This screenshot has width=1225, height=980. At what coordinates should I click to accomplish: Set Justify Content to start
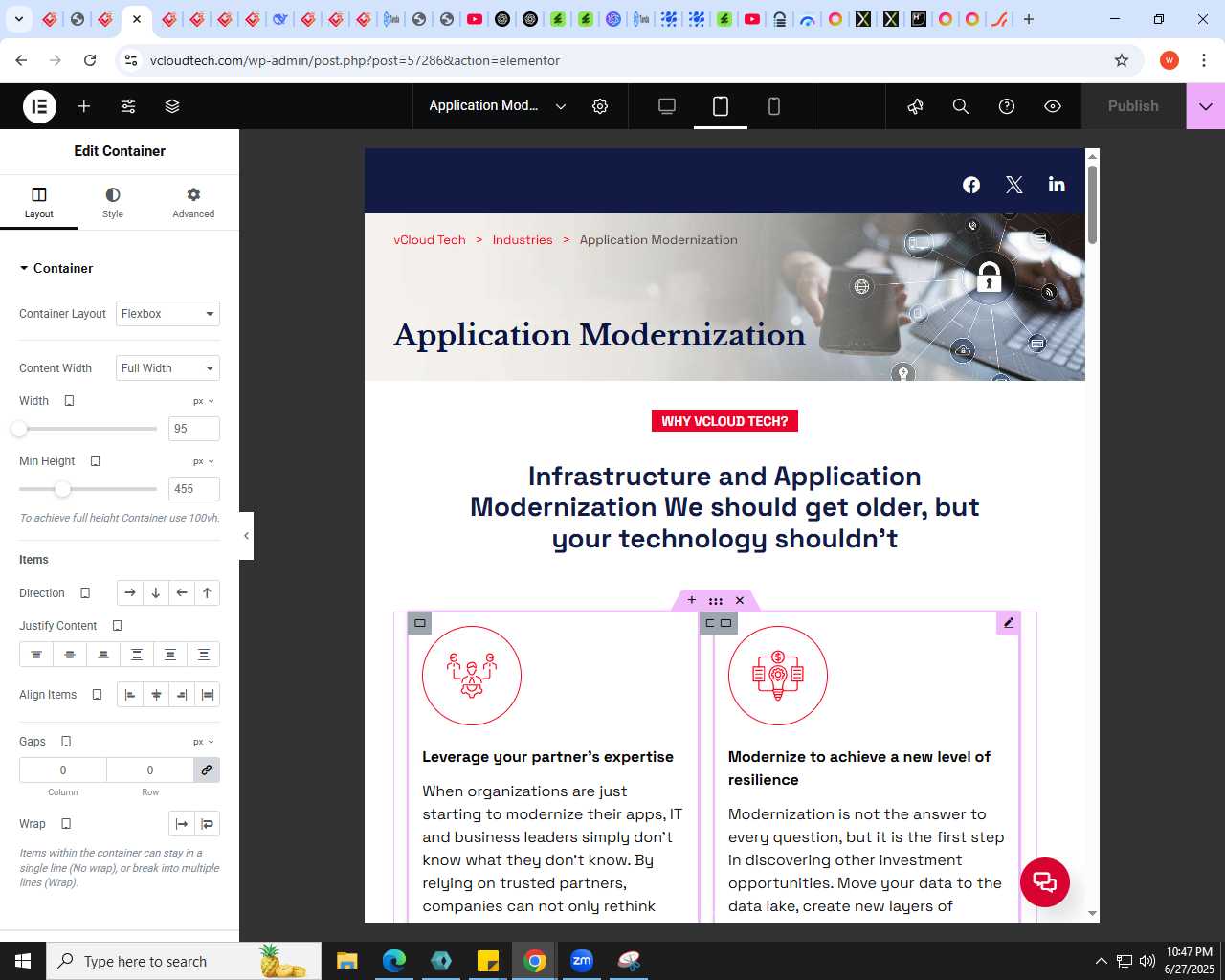tap(36, 655)
